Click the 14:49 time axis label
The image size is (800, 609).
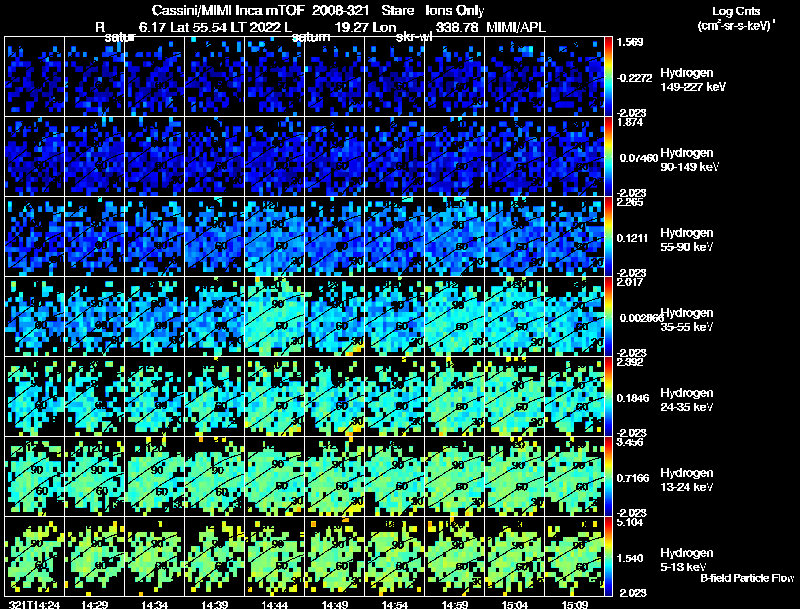coord(335,605)
